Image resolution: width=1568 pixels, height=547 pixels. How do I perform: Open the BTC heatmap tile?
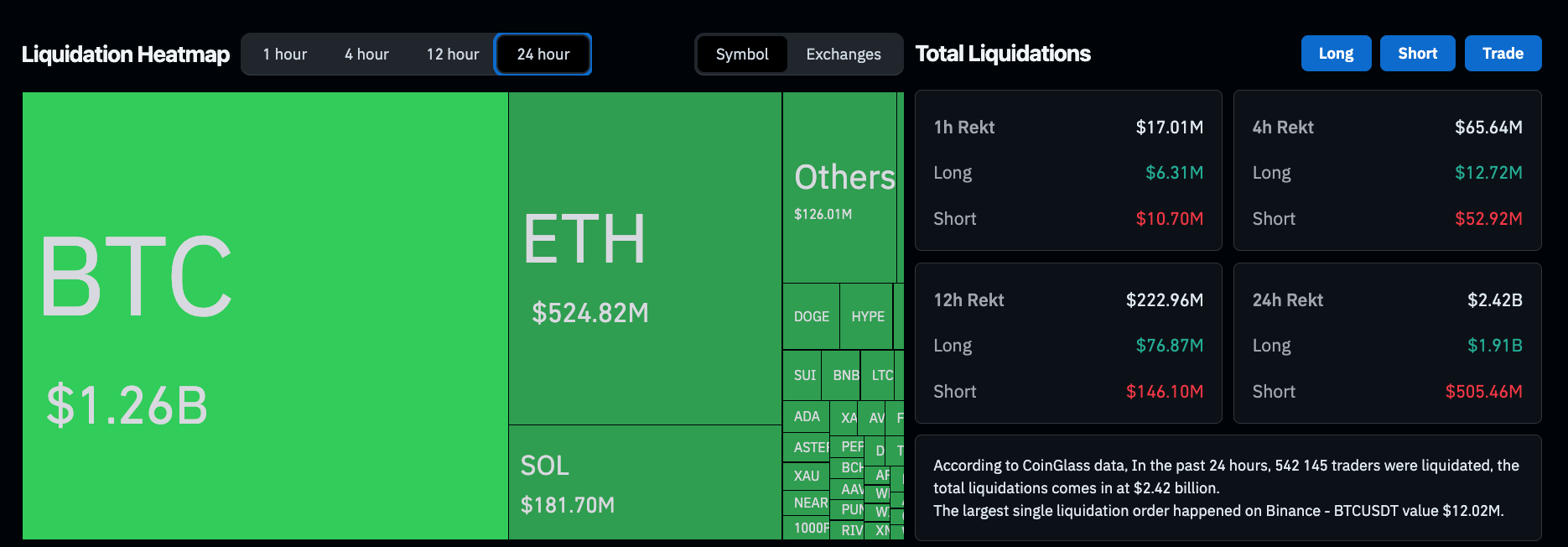[265, 315]
